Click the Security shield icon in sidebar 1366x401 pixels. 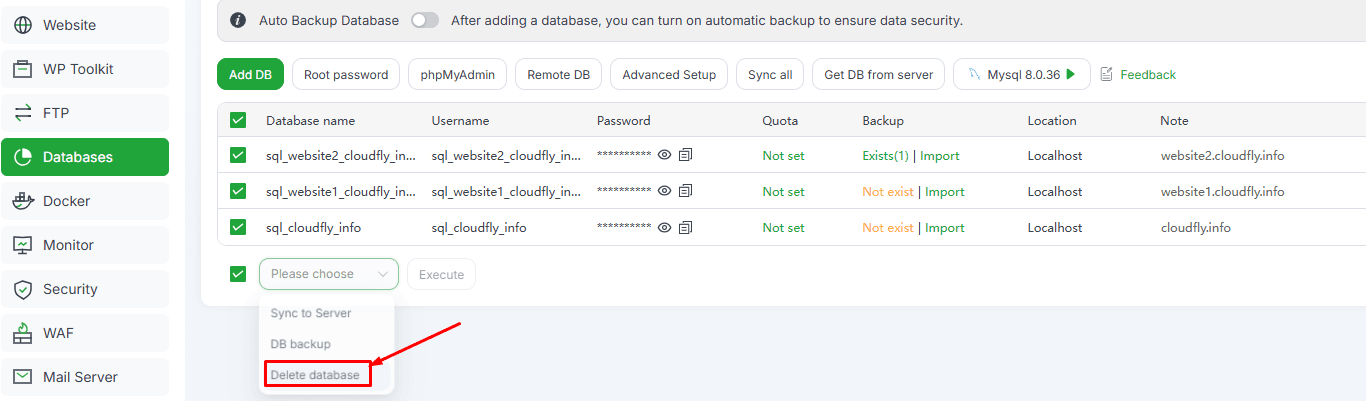[23, 289]
